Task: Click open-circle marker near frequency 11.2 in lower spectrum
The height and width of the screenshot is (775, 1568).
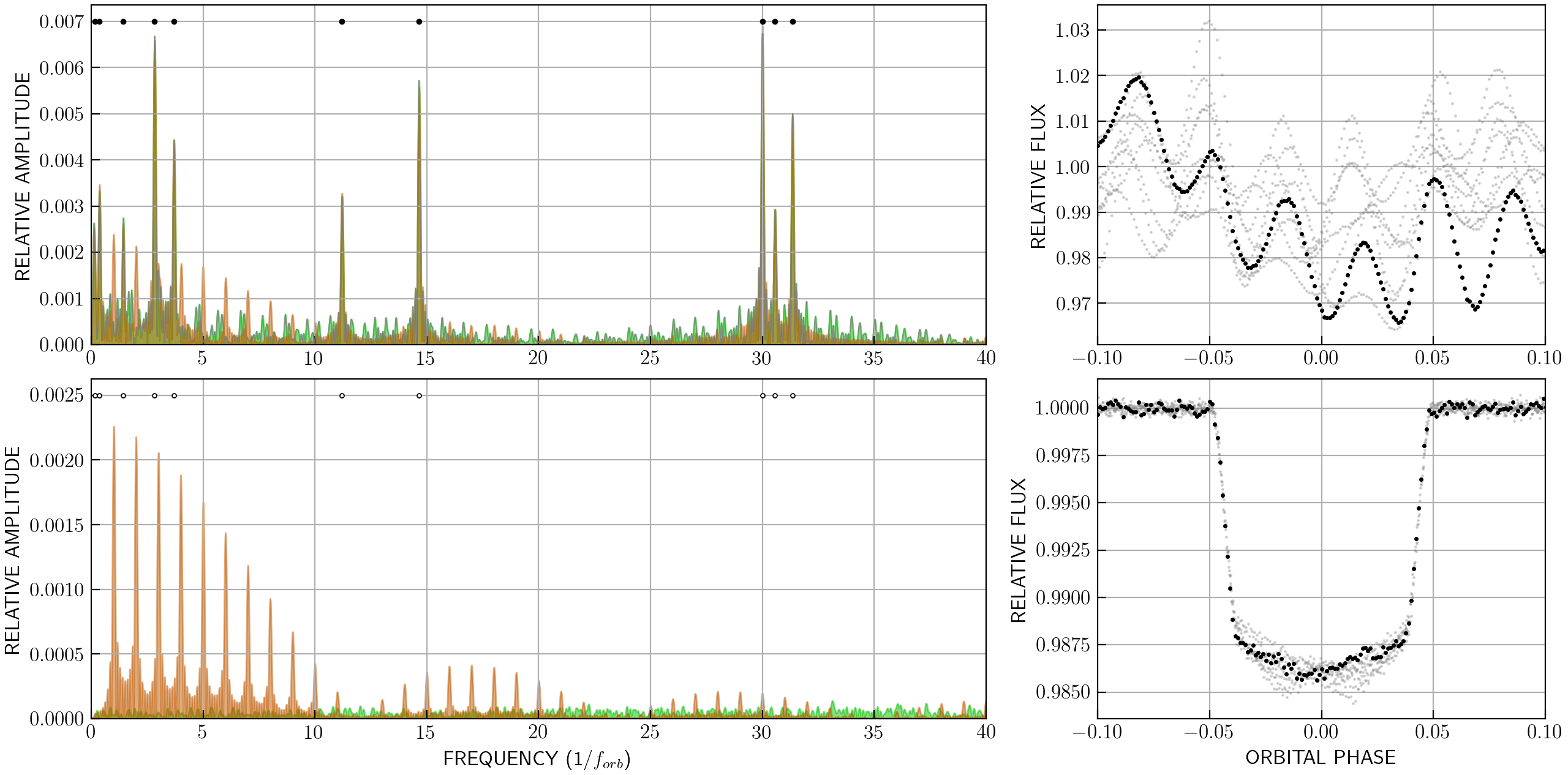Action: [342, 395]
